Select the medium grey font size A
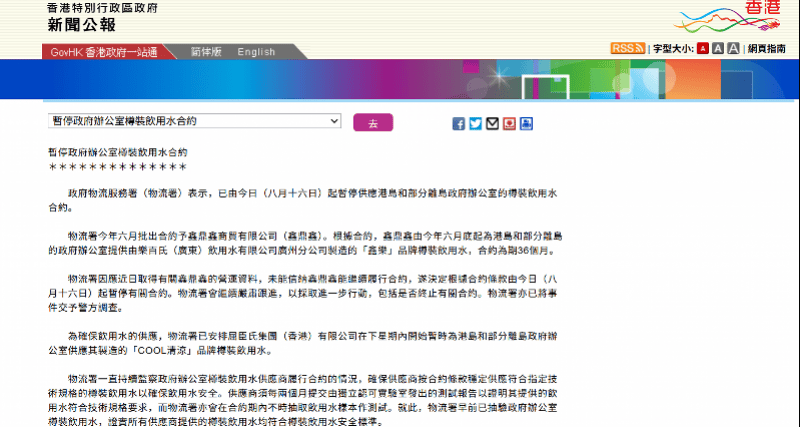 tap(718, 48)
